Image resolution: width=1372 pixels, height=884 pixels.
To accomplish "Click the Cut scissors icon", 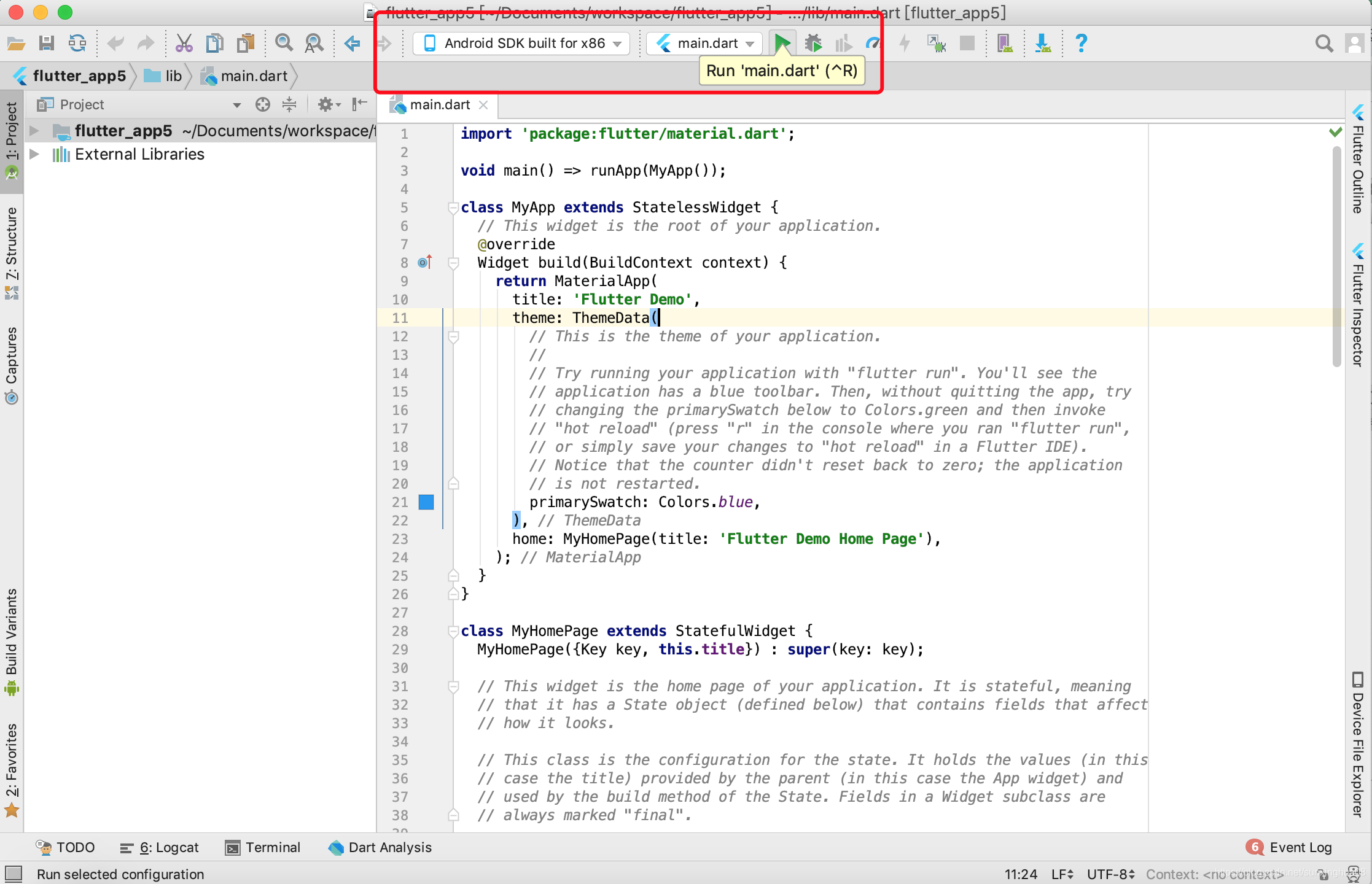I will pos(184,43).
